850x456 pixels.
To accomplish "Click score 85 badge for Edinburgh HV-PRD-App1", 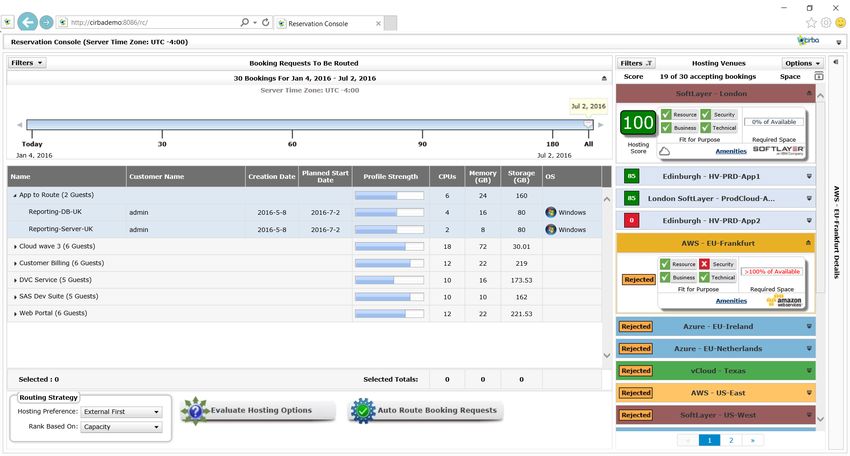I will point(632,176).
